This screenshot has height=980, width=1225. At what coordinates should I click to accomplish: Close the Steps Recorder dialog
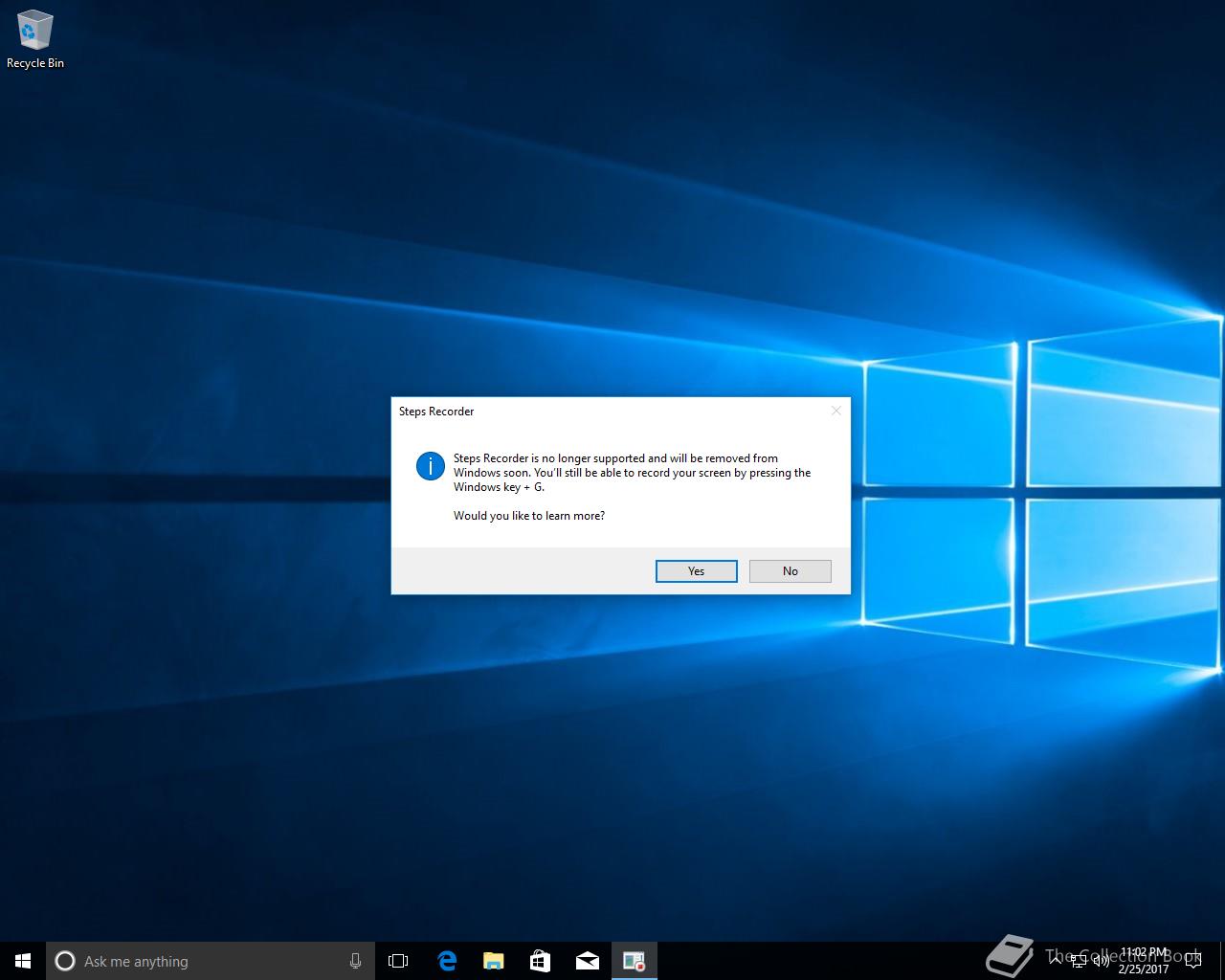tap(835, 411)
